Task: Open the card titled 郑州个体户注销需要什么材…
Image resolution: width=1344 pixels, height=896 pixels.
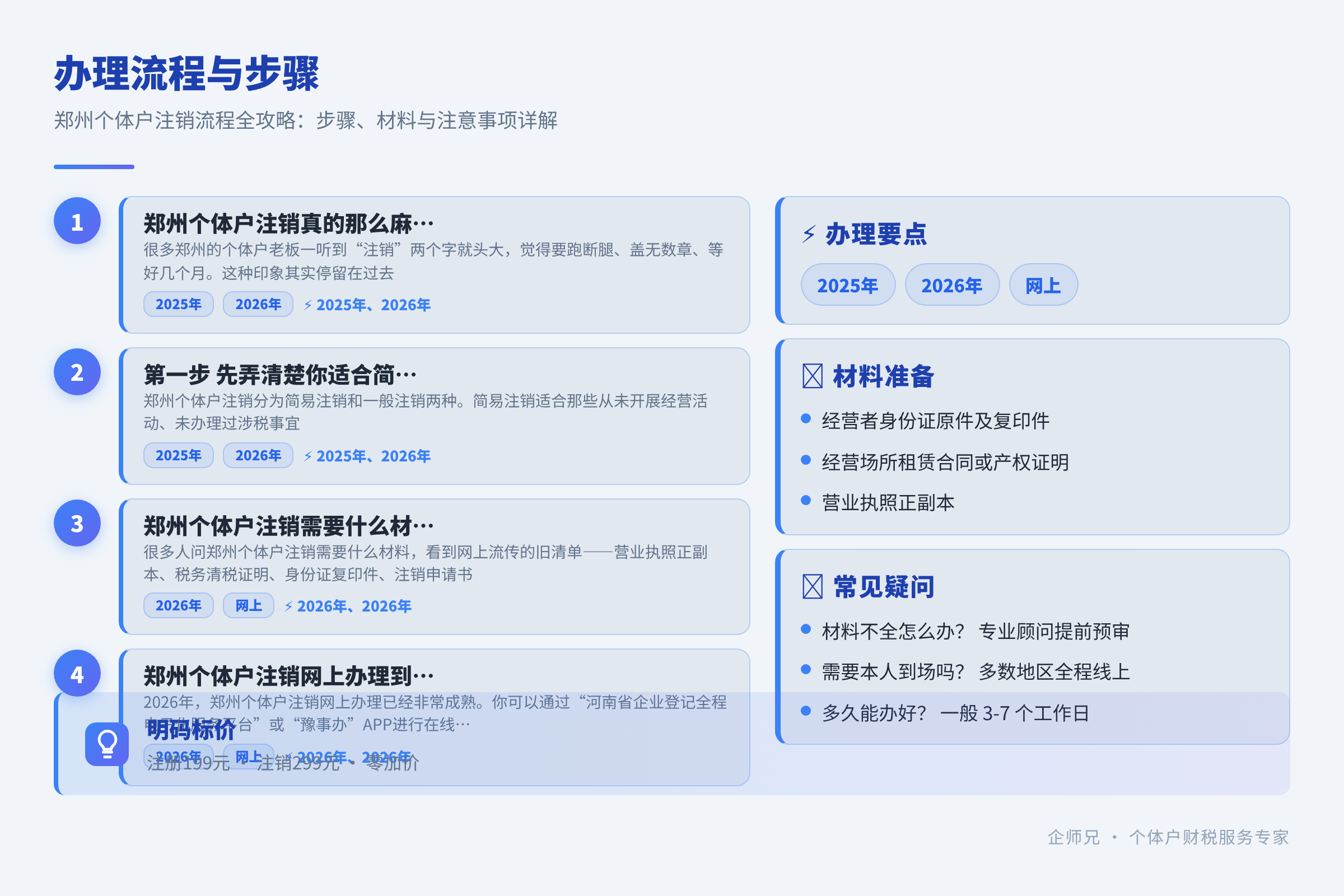Action: 435,567
